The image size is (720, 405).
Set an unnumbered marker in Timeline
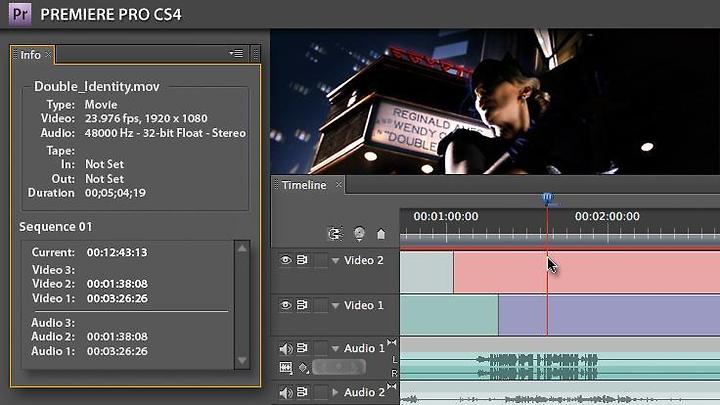click(381, 234)
